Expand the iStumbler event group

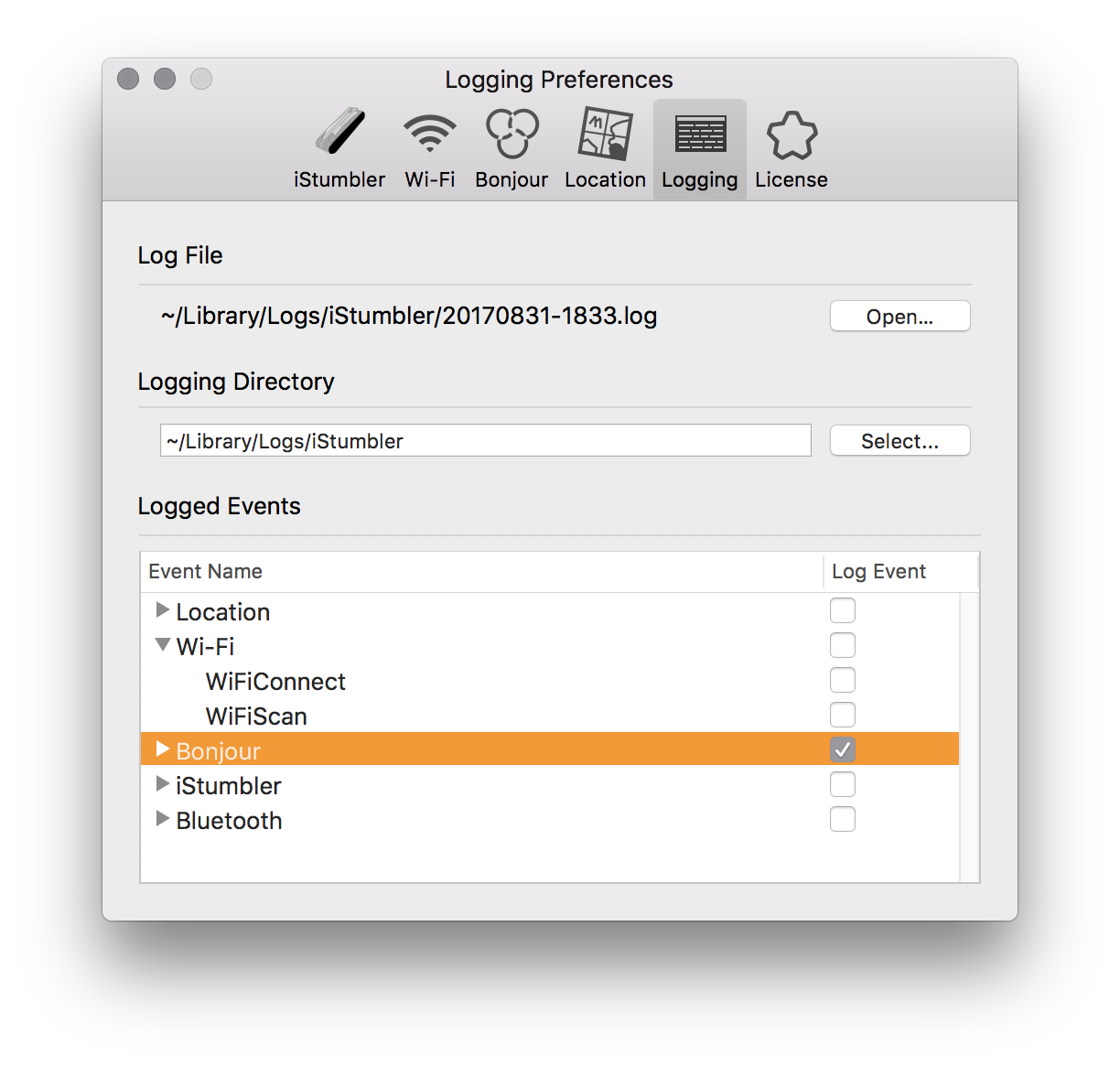(163, 783)
